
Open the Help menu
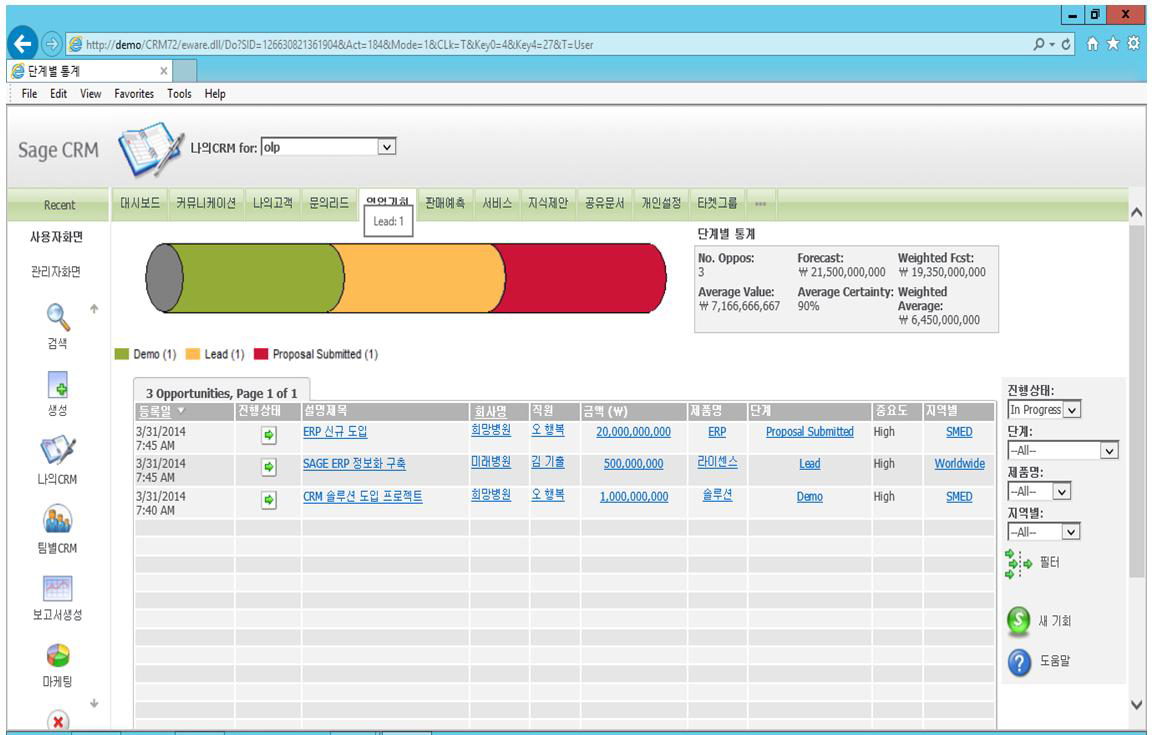click(x=215, y=93)
